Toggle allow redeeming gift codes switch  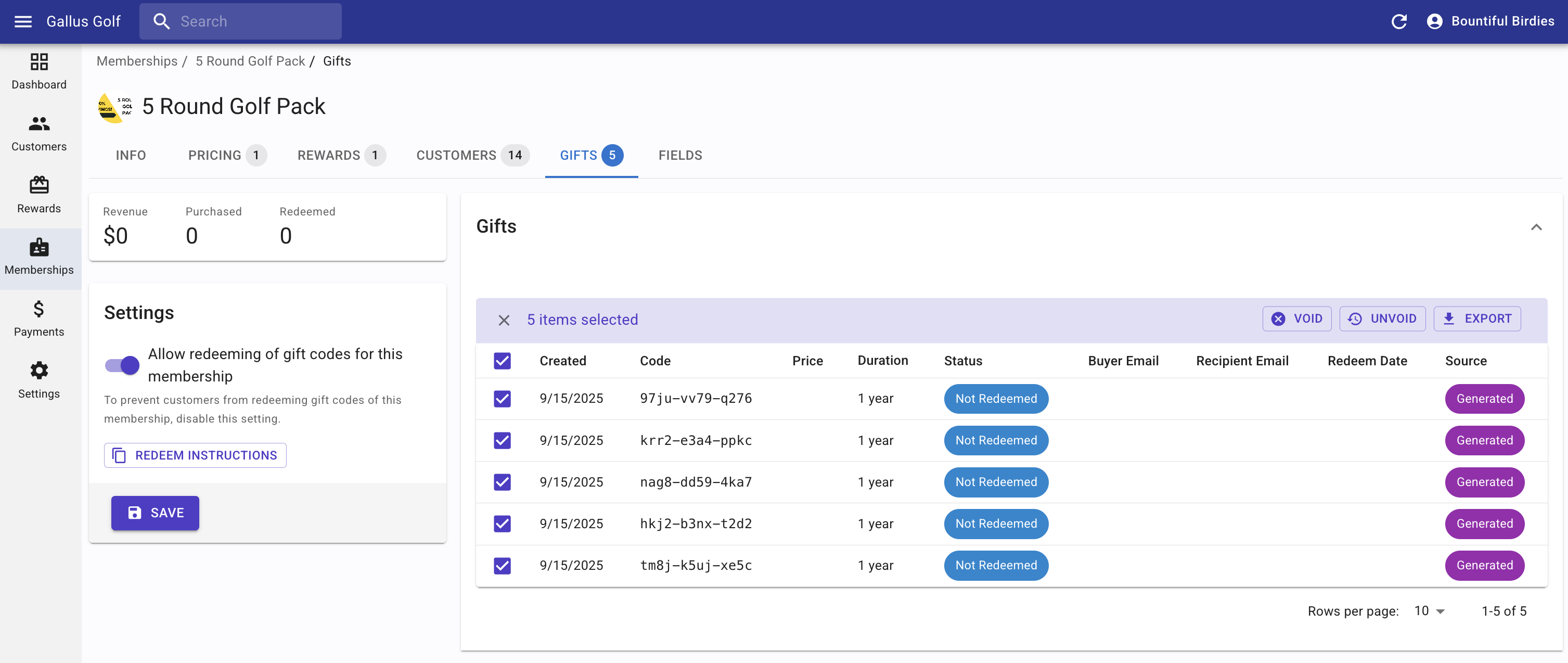tap(122, 365)
